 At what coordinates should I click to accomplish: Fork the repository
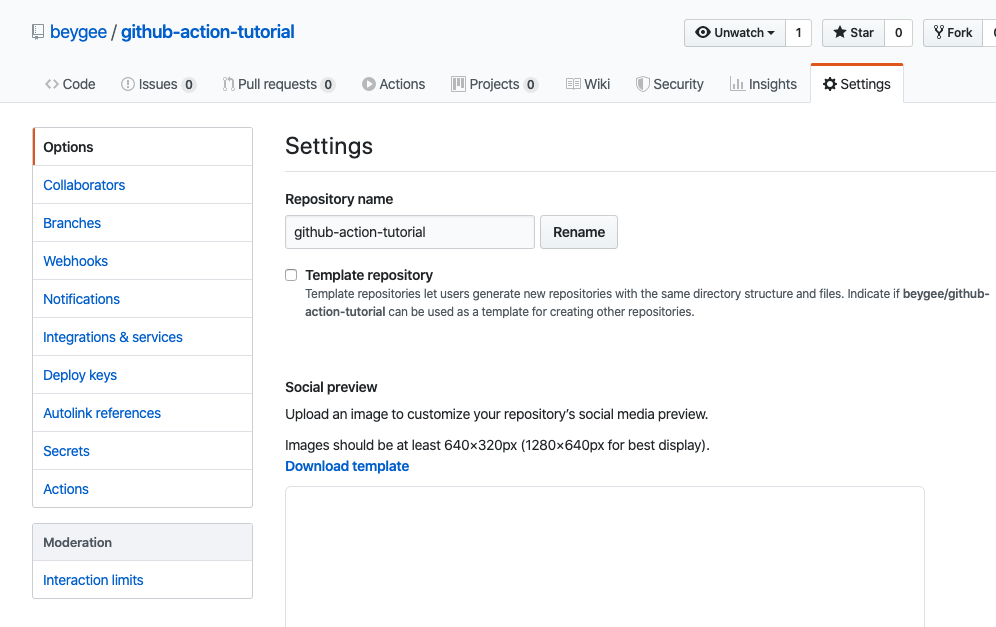click(953, 32)
